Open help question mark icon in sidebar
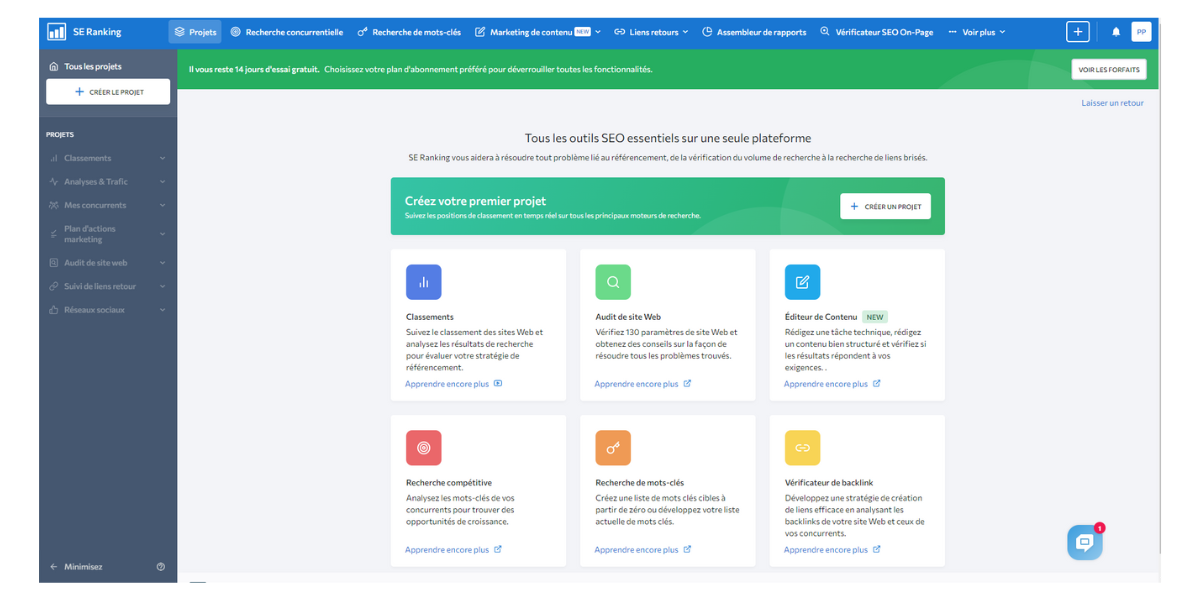The image size is (1200, 600). click(x=161, y=567)
